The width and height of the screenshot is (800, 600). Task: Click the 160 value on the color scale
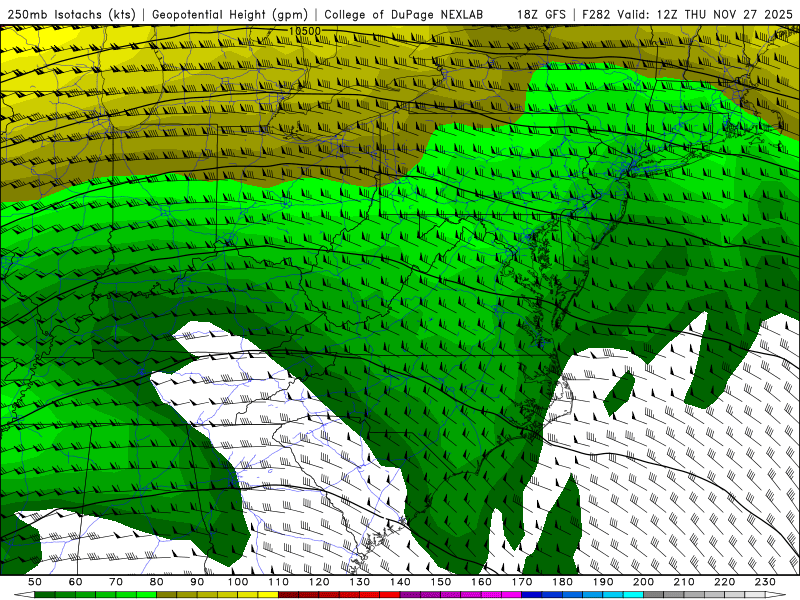coord(481,582)
